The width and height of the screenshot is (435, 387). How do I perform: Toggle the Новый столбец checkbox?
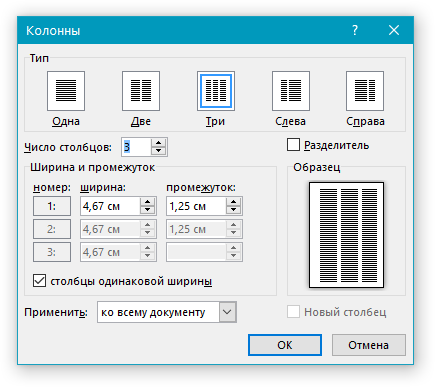click(x=293, y=312)
